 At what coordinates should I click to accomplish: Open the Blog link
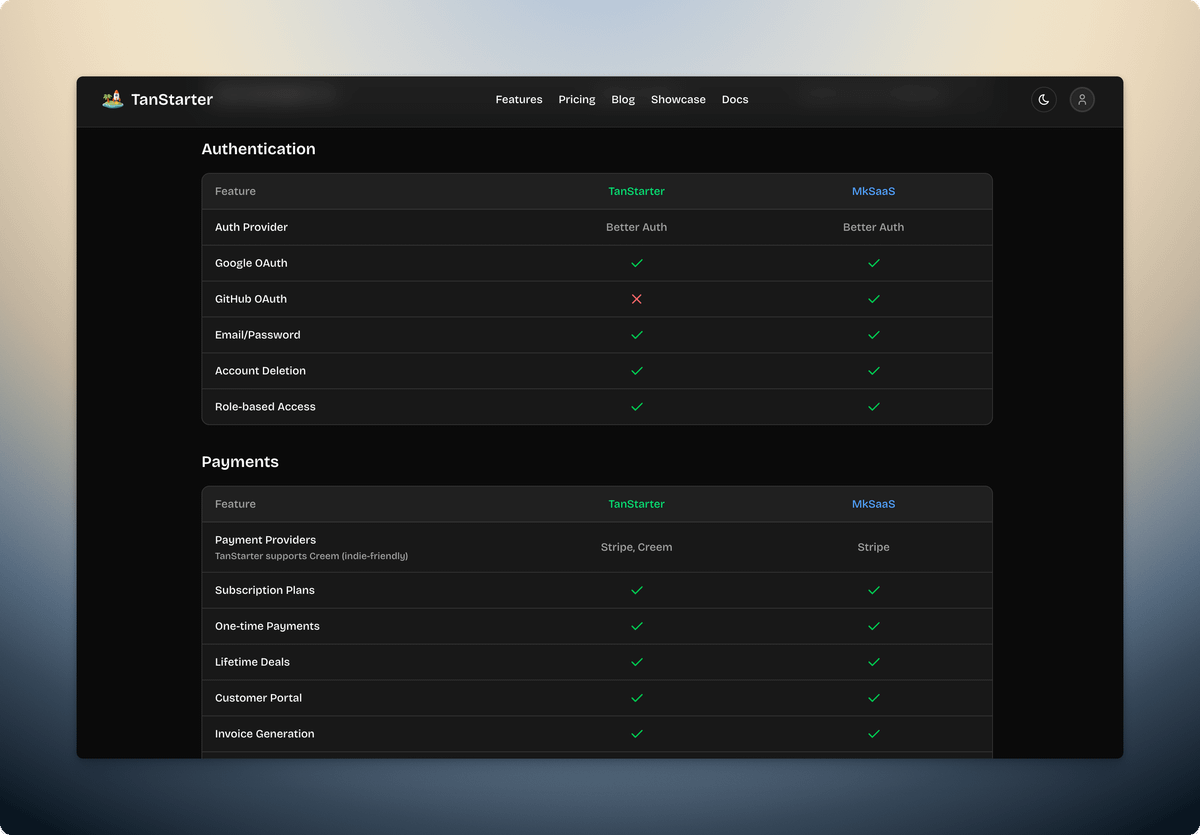coord(623,100)
